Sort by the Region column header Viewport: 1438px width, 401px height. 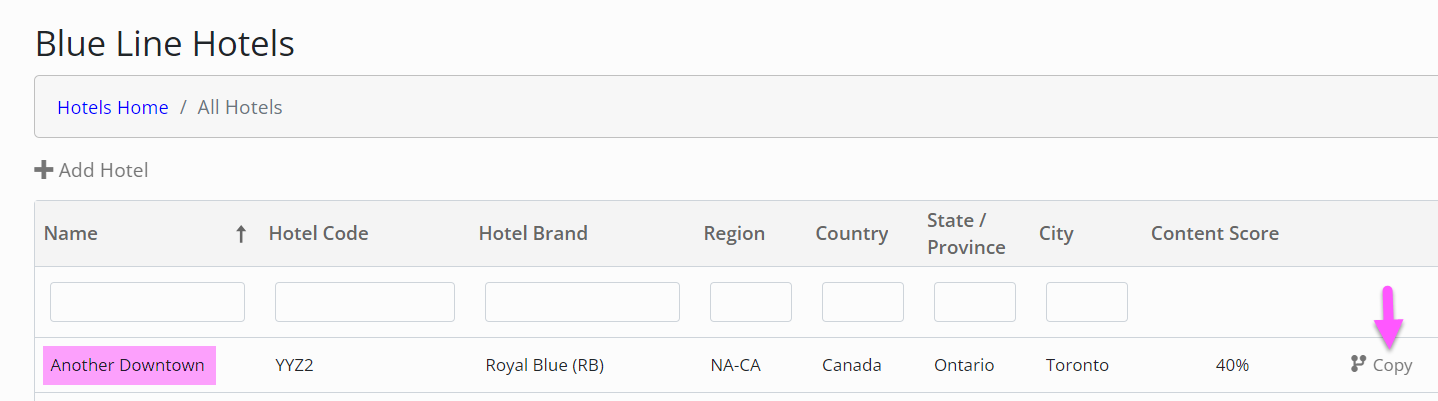(x=734, y=234)
